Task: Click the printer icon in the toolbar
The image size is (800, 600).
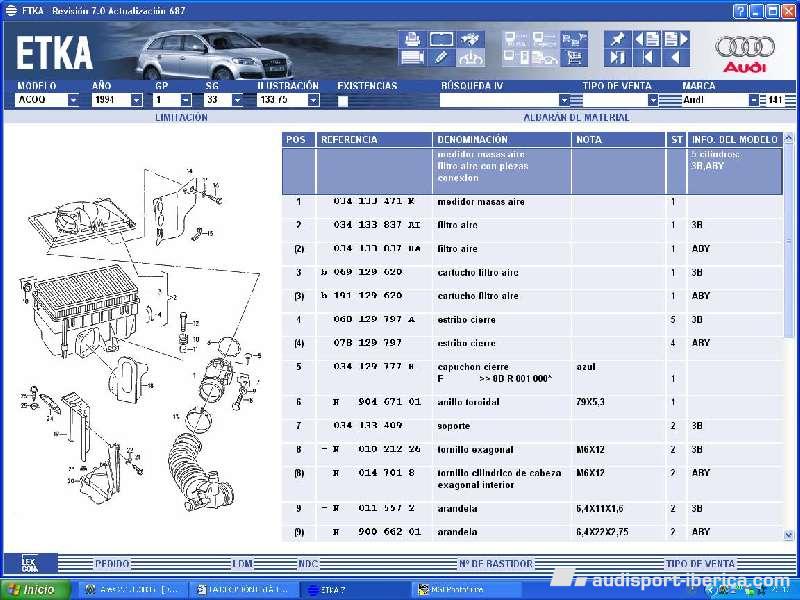Action: click(x=412, y=39)
